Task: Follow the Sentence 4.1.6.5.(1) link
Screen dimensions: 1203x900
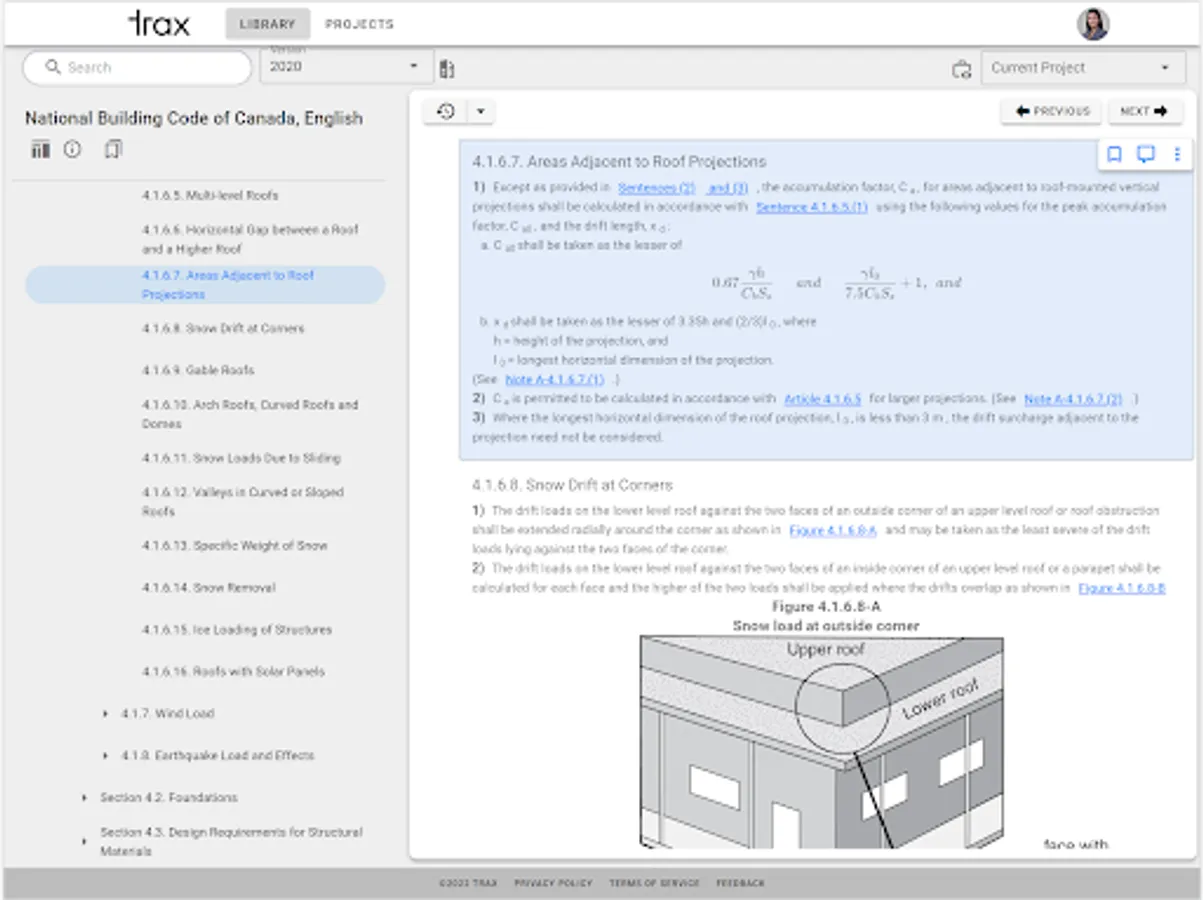Action: point(812,207)
